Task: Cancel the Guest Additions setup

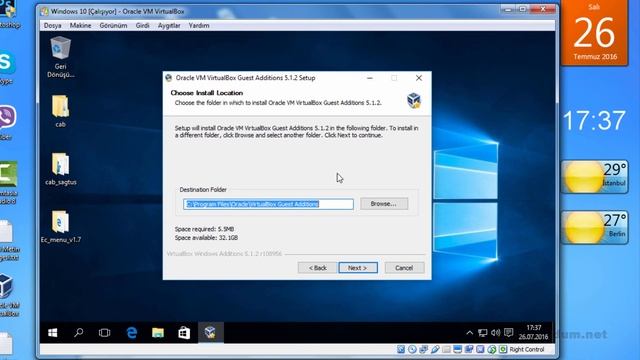Action: (404, 268)
